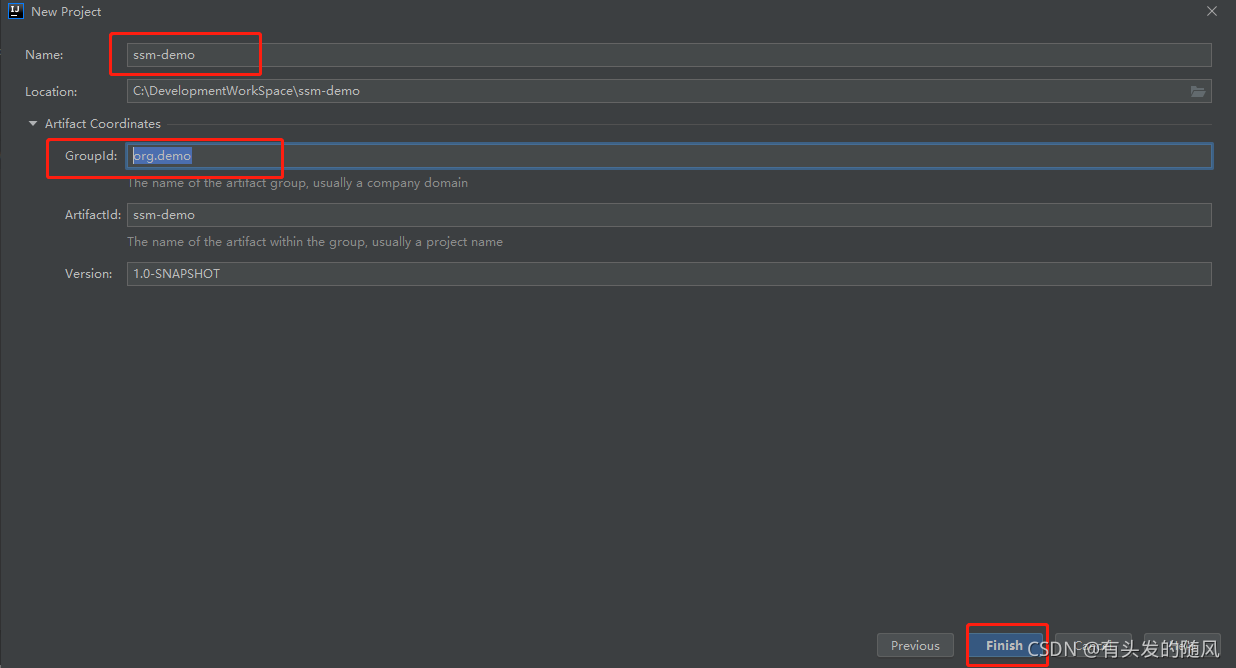Click the "GroupId:" label
Screen dimensions: 1236x668
point(91,156)
